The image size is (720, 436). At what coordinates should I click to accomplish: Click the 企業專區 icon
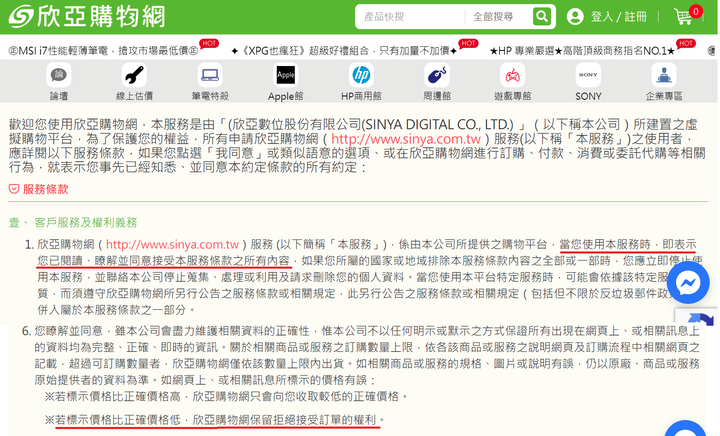664,75
